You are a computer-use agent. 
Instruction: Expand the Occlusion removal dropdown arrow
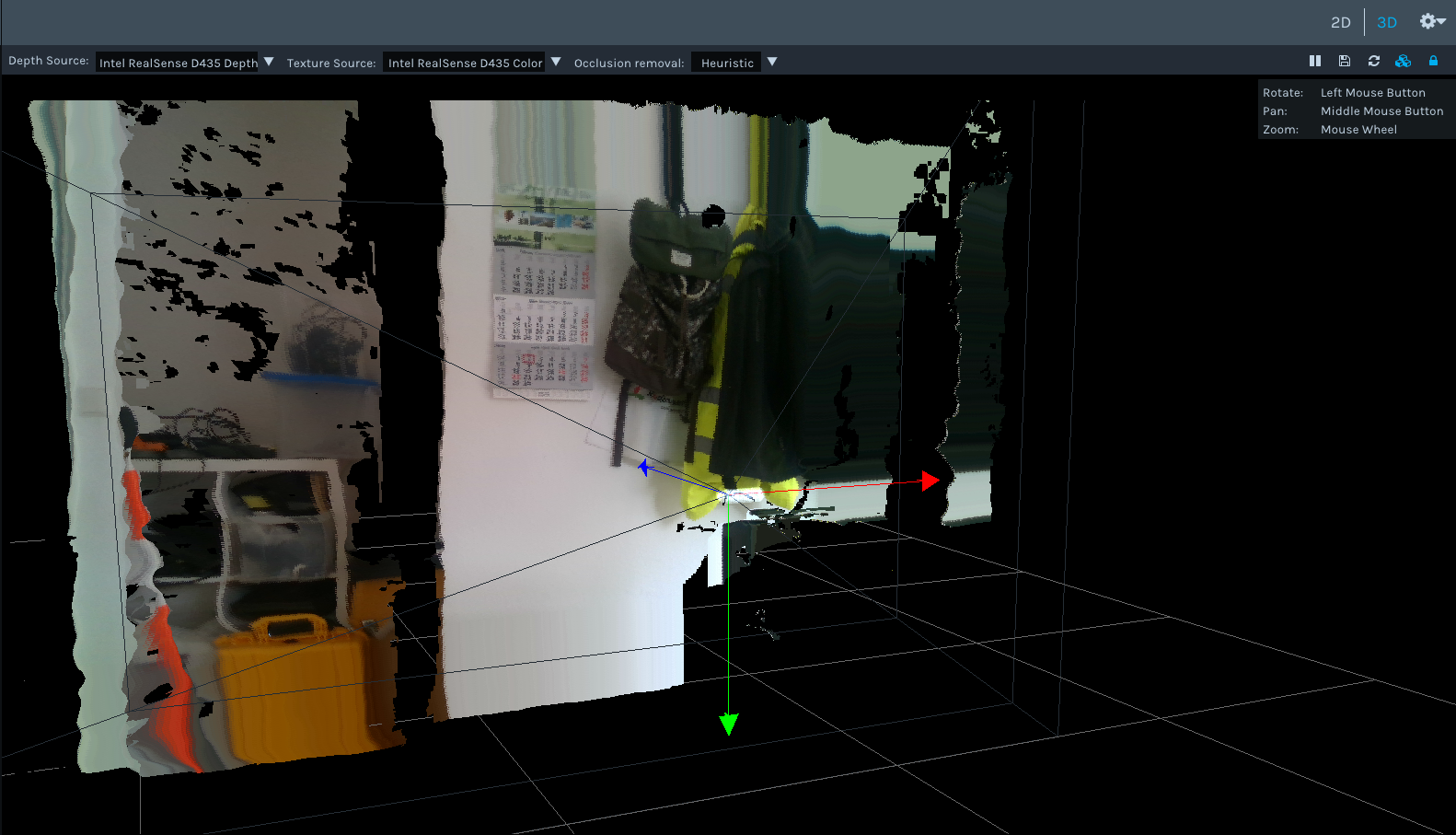coord(772,62)
